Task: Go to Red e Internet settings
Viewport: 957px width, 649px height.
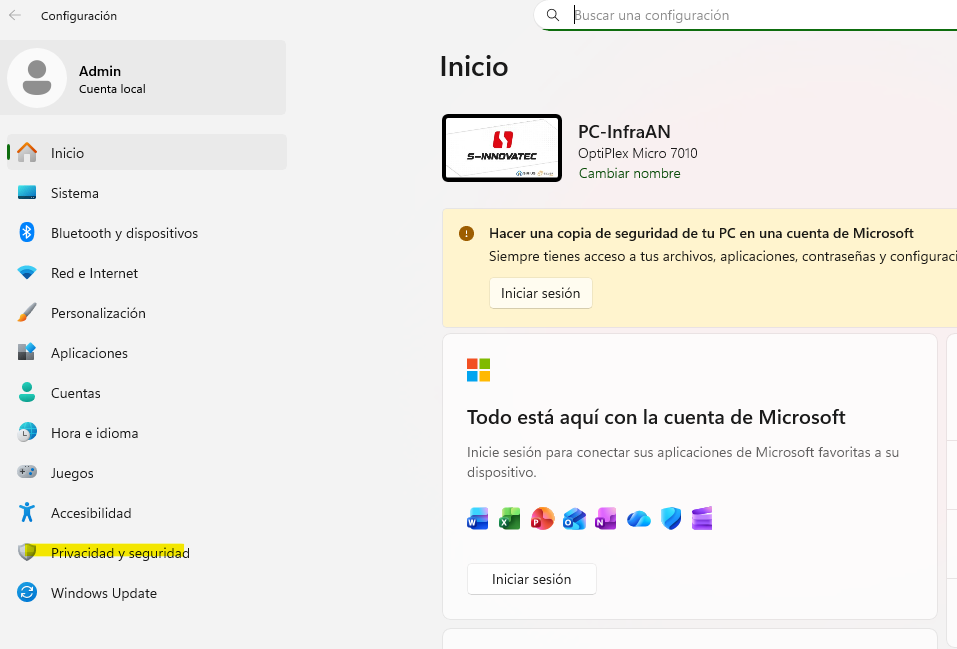Action: (x=146, y=273)
